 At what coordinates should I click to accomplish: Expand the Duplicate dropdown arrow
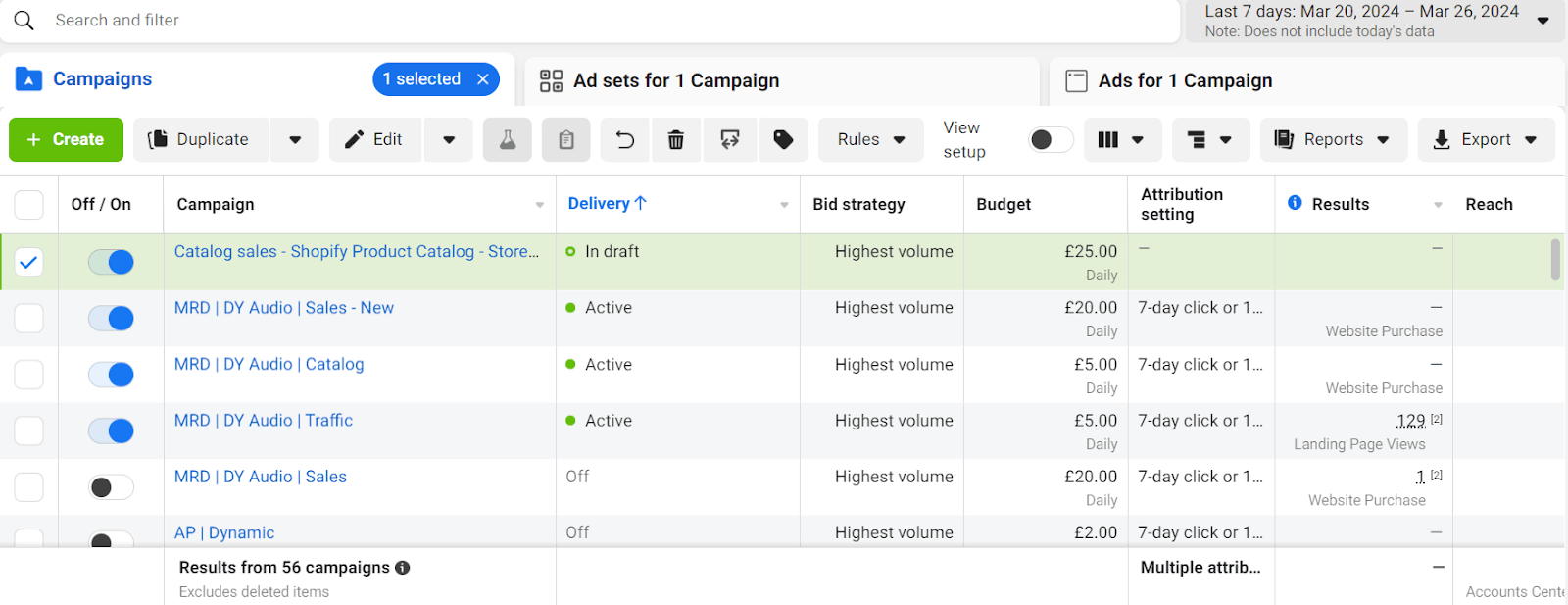[295, 140]
